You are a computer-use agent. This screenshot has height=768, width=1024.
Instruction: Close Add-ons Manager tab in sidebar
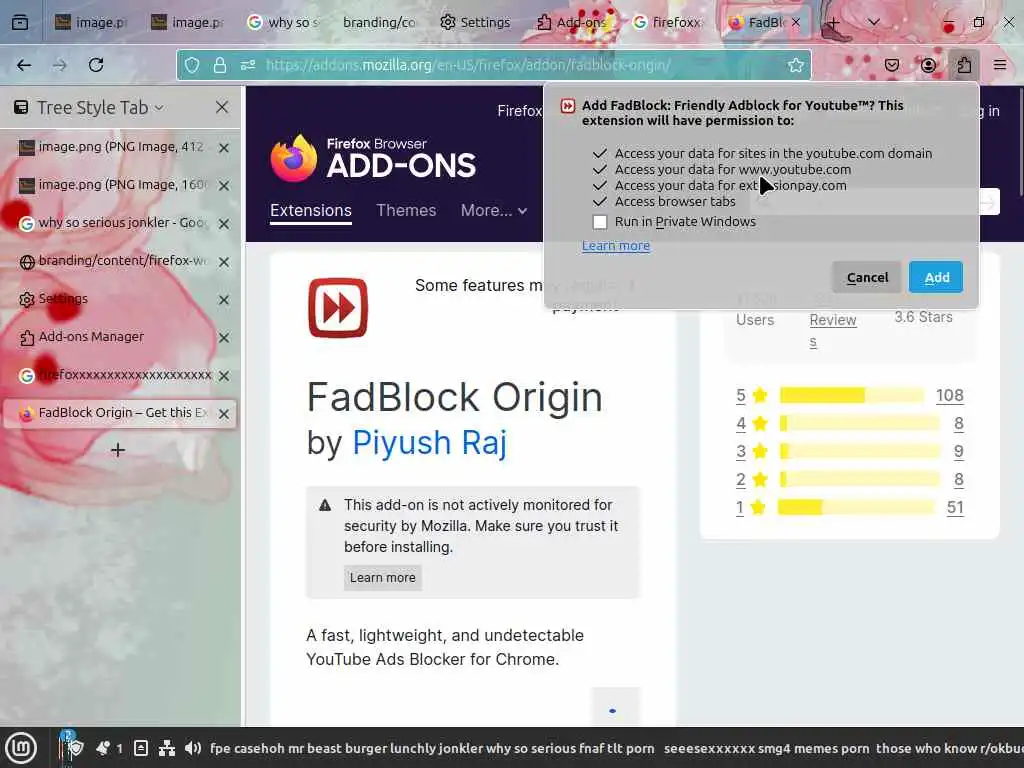coord(223,338)
